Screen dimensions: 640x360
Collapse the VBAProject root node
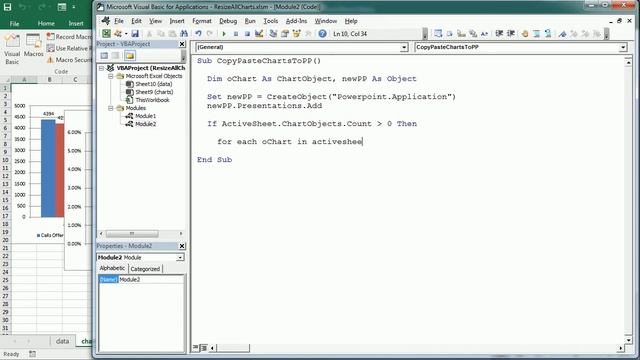pyautogui.click(x=101, y=68)
